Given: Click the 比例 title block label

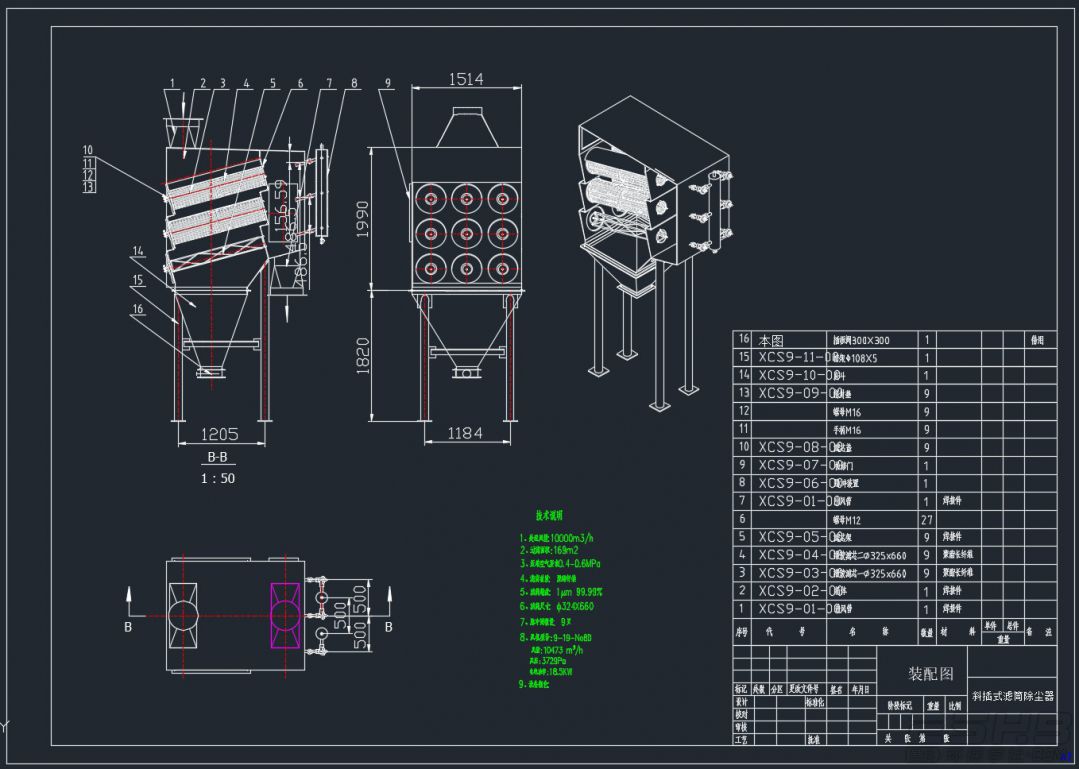Looking at the screenshot, I should 955,705.
